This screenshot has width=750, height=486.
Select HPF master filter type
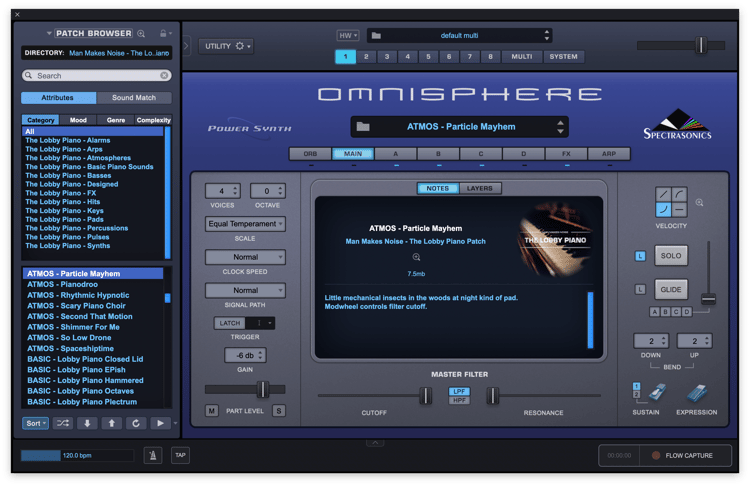click(459, 400)
